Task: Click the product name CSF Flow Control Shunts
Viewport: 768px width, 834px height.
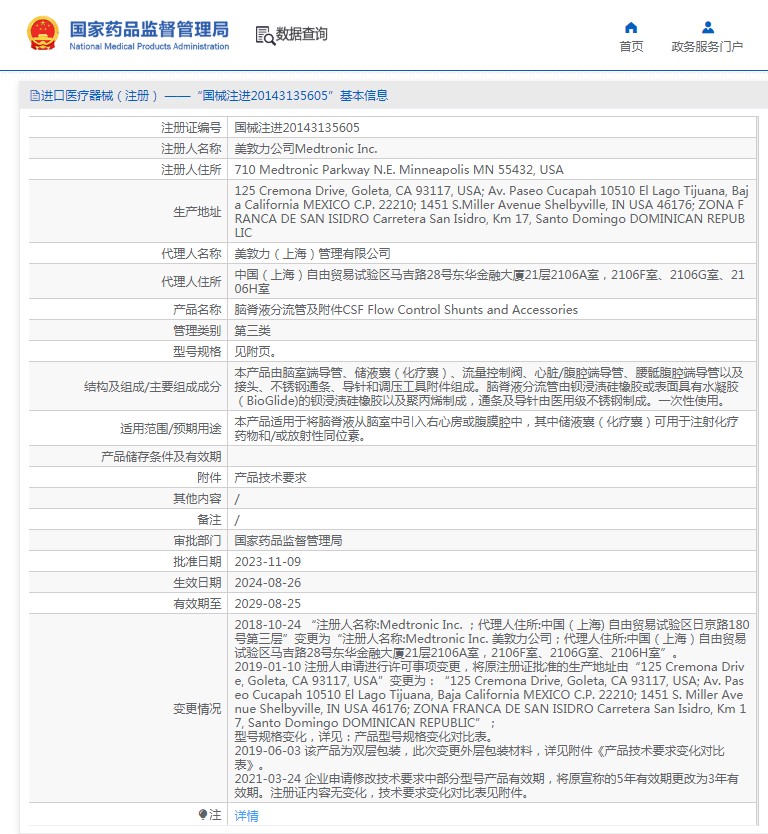Action: click(x=406, y=309)
